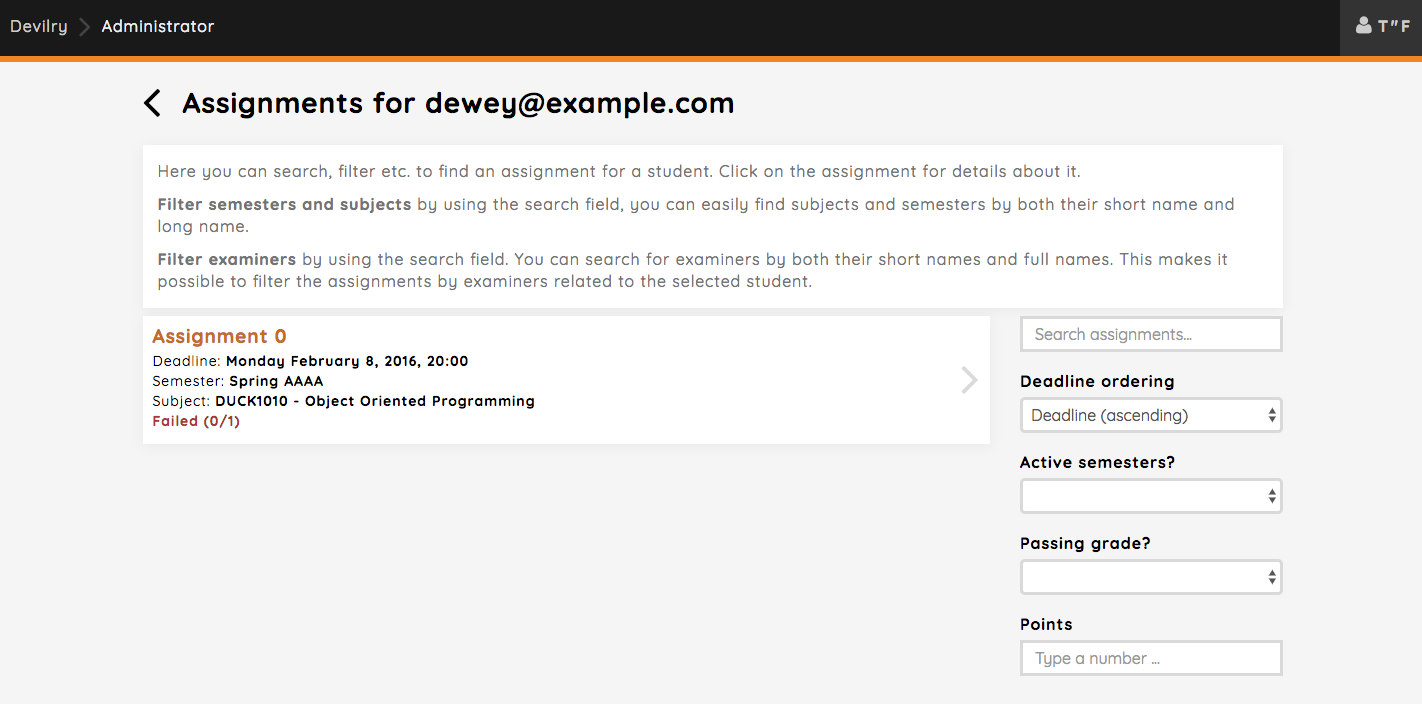Click the deadline Monday February 8, 2016, 20:00
The image size is (1422, 704).
click(x=347, y=361)
